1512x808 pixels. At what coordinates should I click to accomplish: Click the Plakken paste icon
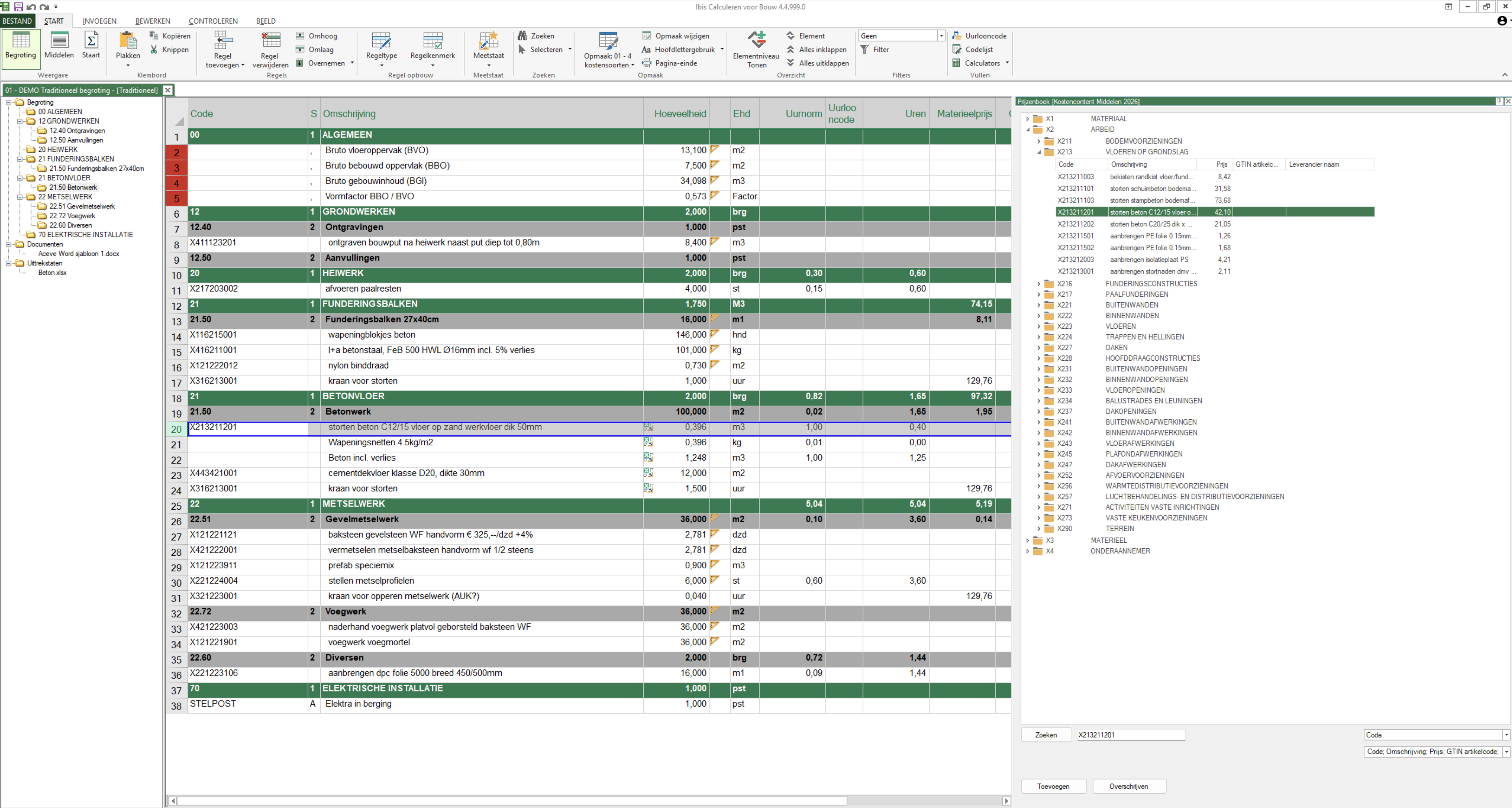pos(127,41)
